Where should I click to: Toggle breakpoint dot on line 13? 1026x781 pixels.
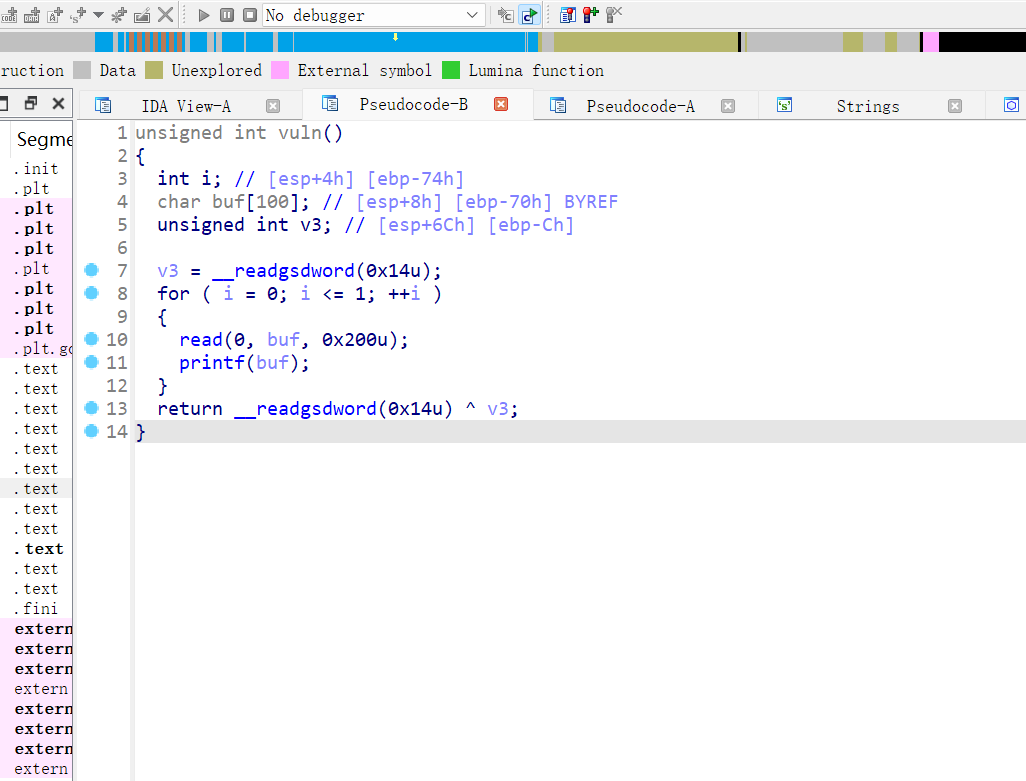click(x=92, y=408)
